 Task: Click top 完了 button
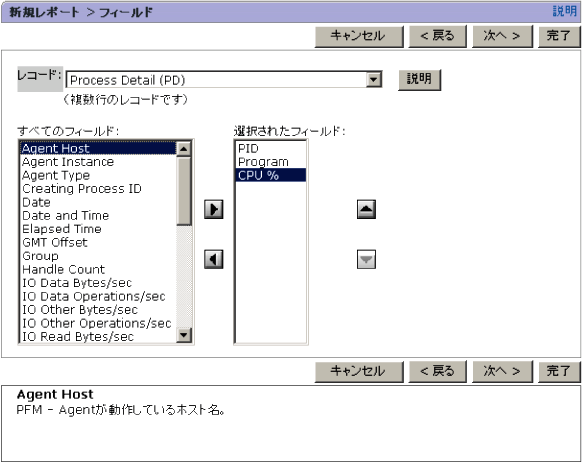point(559,36)
